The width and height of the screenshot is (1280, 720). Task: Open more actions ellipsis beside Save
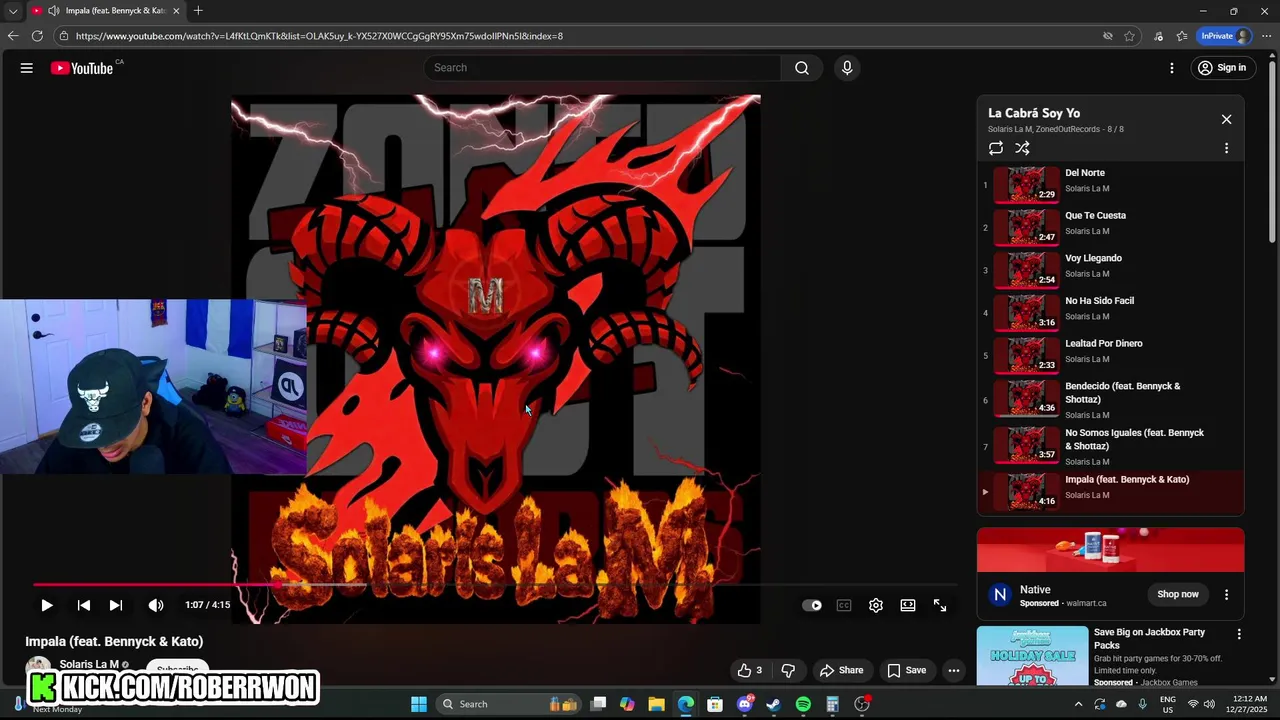(954, 670)
